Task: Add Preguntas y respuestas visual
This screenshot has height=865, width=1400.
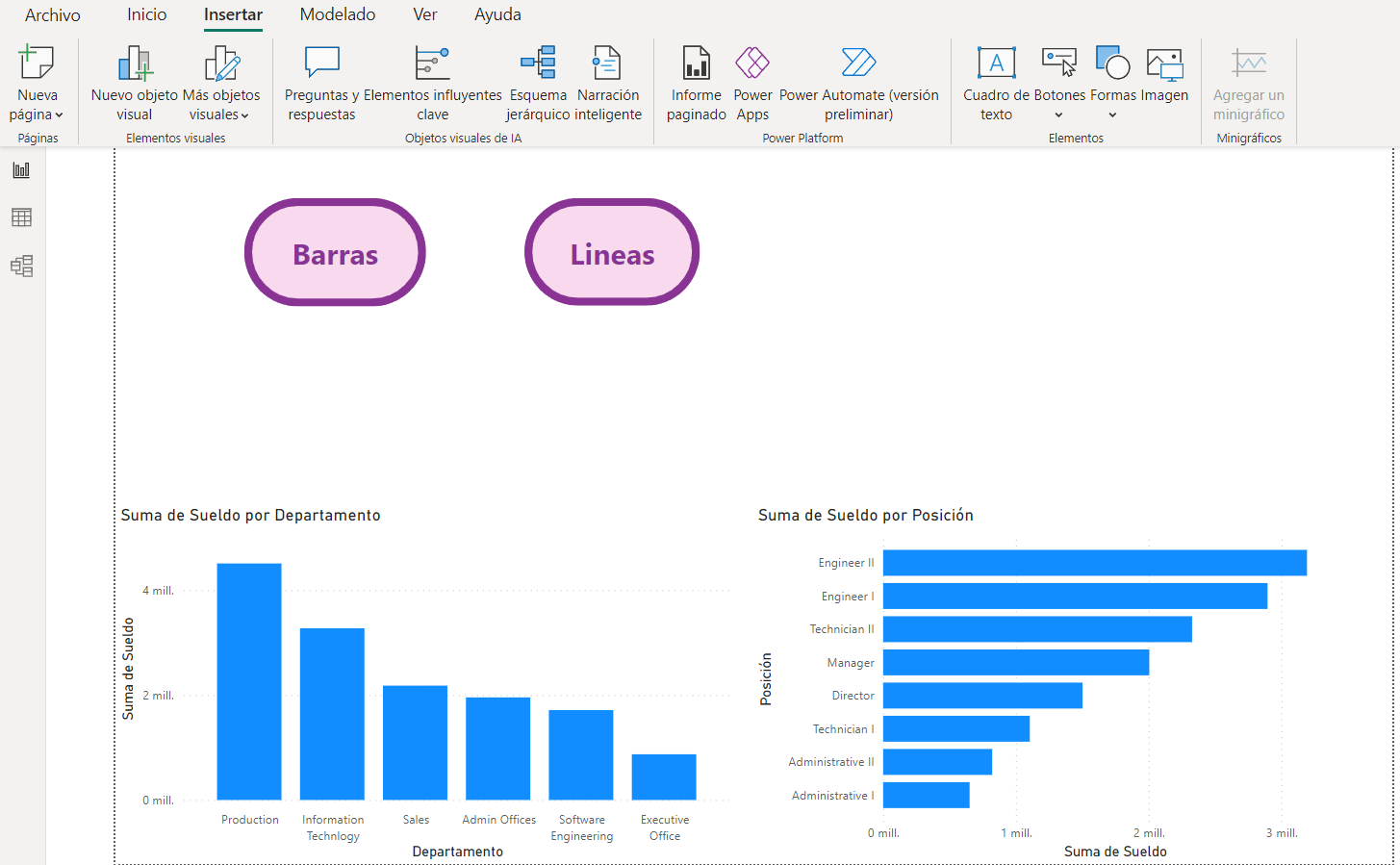Action: [x=321, y=85]
